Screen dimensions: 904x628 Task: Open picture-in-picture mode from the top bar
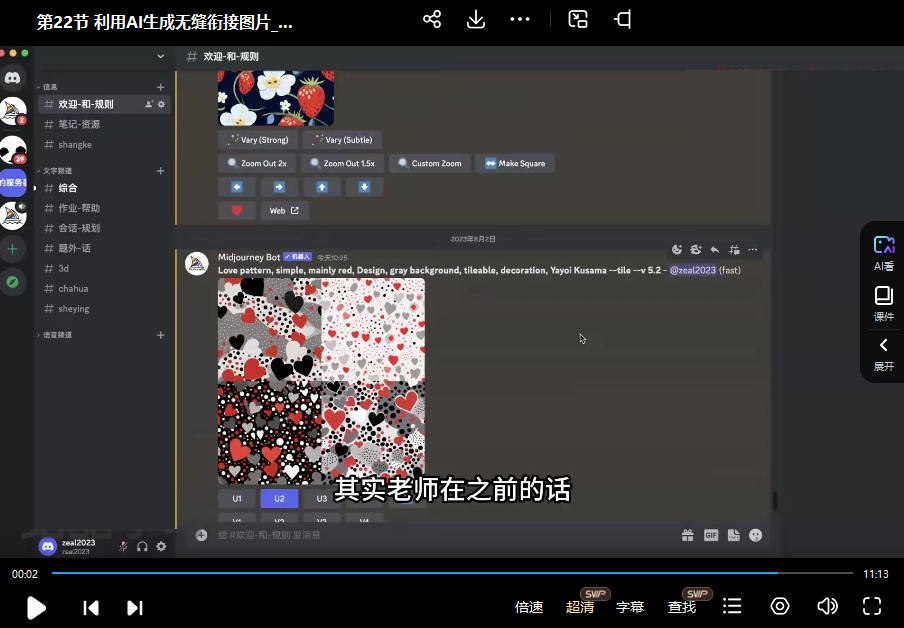click(x=577, y=19)
